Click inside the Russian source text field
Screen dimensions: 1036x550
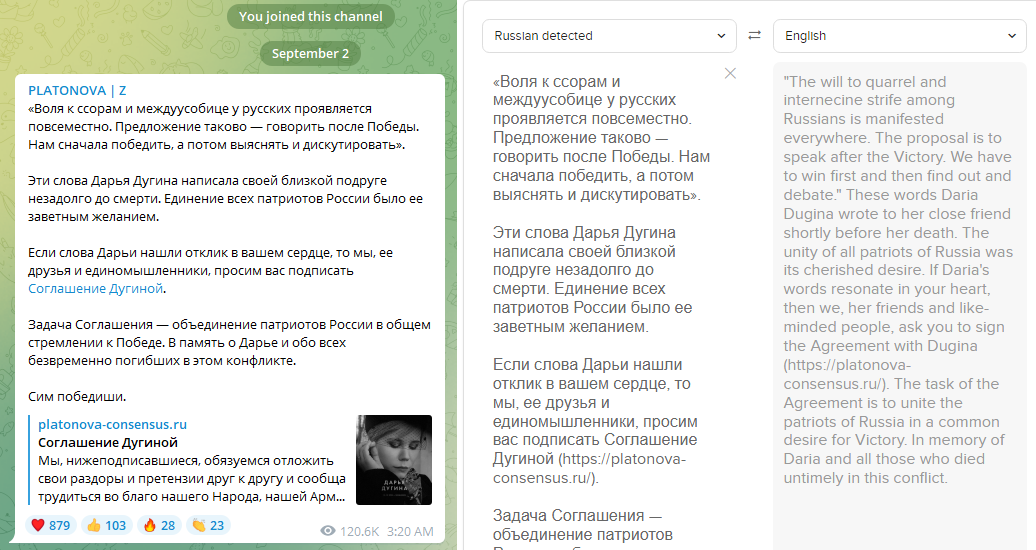(x=601, y=307)
